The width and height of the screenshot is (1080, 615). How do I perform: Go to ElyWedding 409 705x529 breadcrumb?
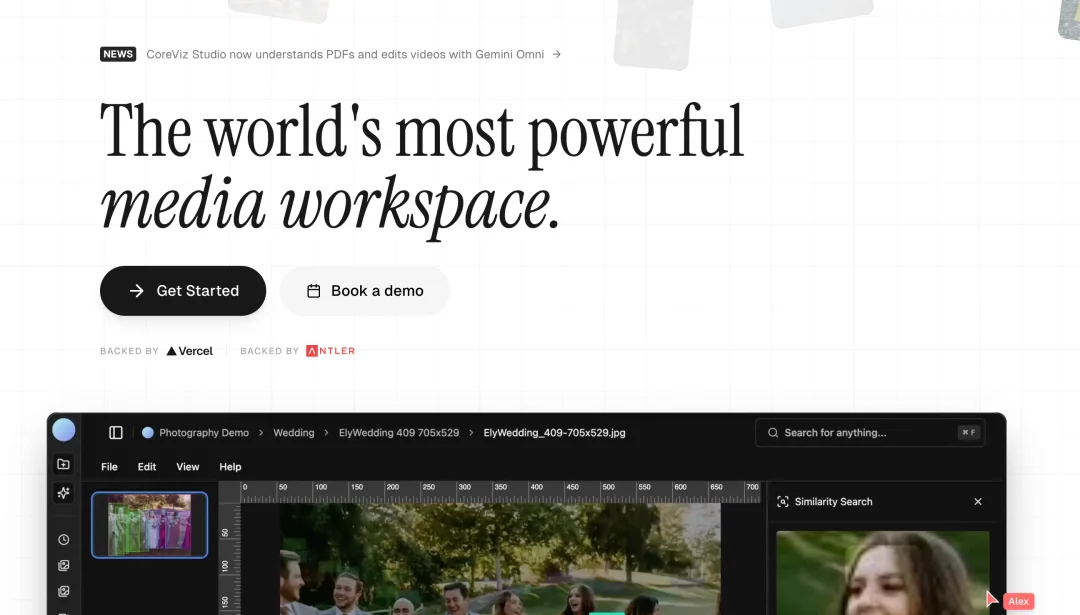(x=399, y=432)
